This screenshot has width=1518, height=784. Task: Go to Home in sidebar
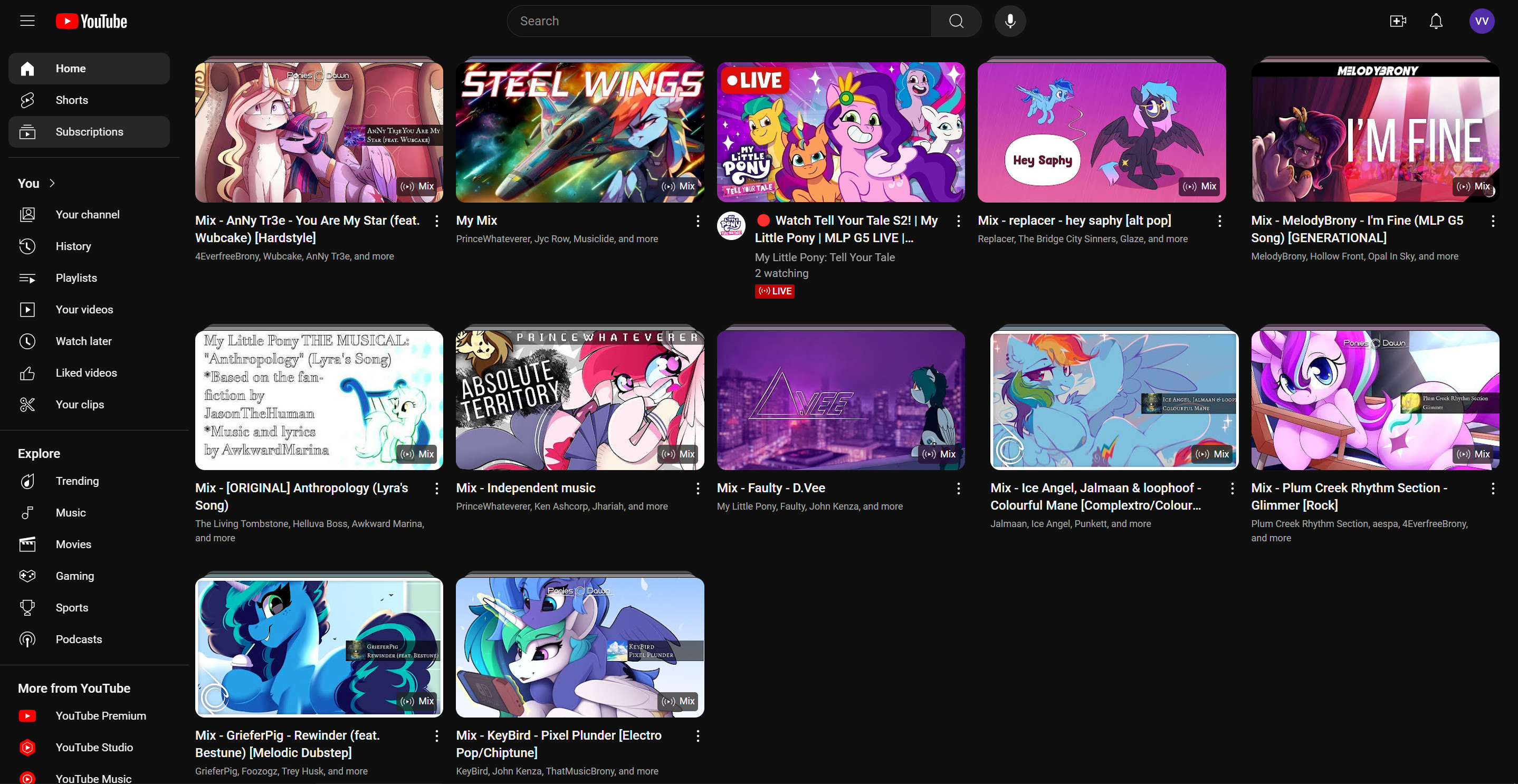pos(89,69)
